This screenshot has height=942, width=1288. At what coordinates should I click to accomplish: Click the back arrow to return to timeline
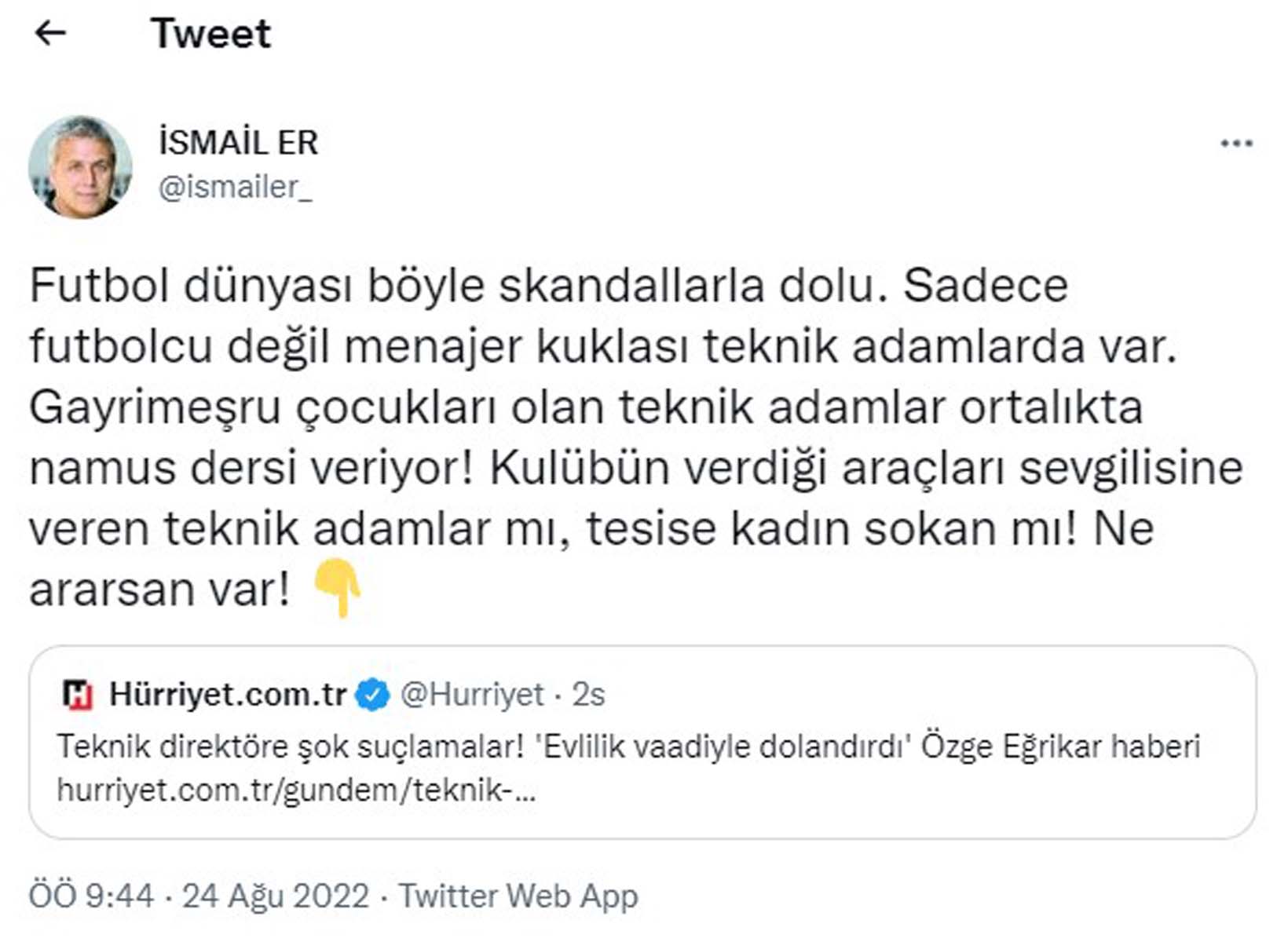click(x=49, y=33)
